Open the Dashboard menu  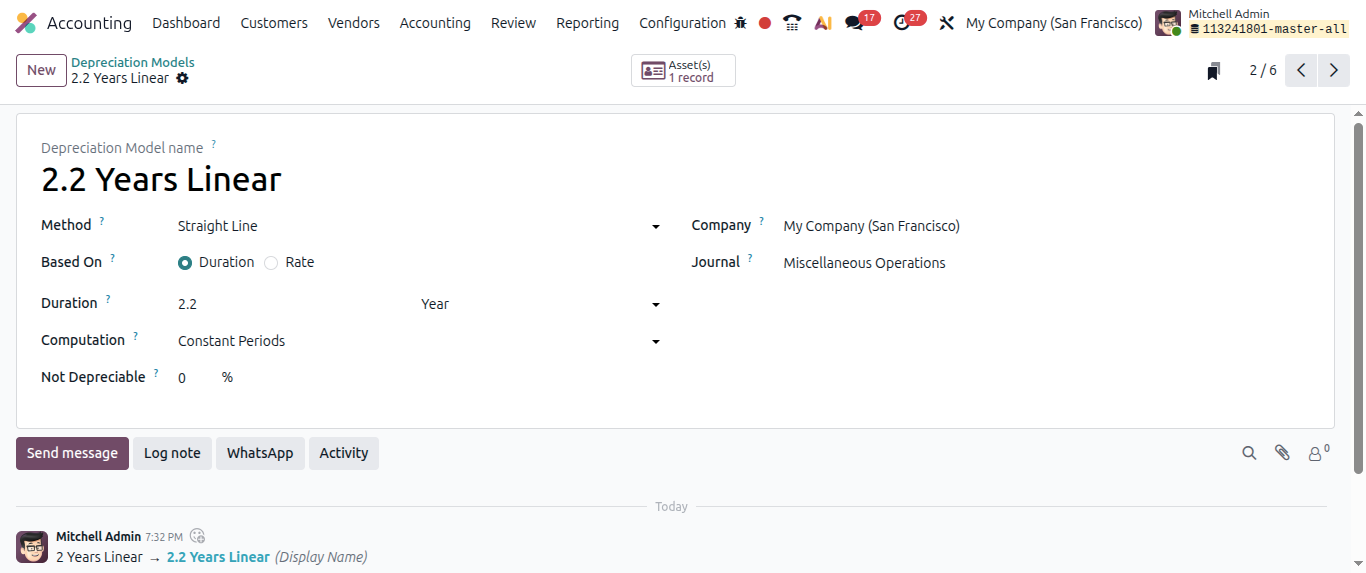click(186, 23)
